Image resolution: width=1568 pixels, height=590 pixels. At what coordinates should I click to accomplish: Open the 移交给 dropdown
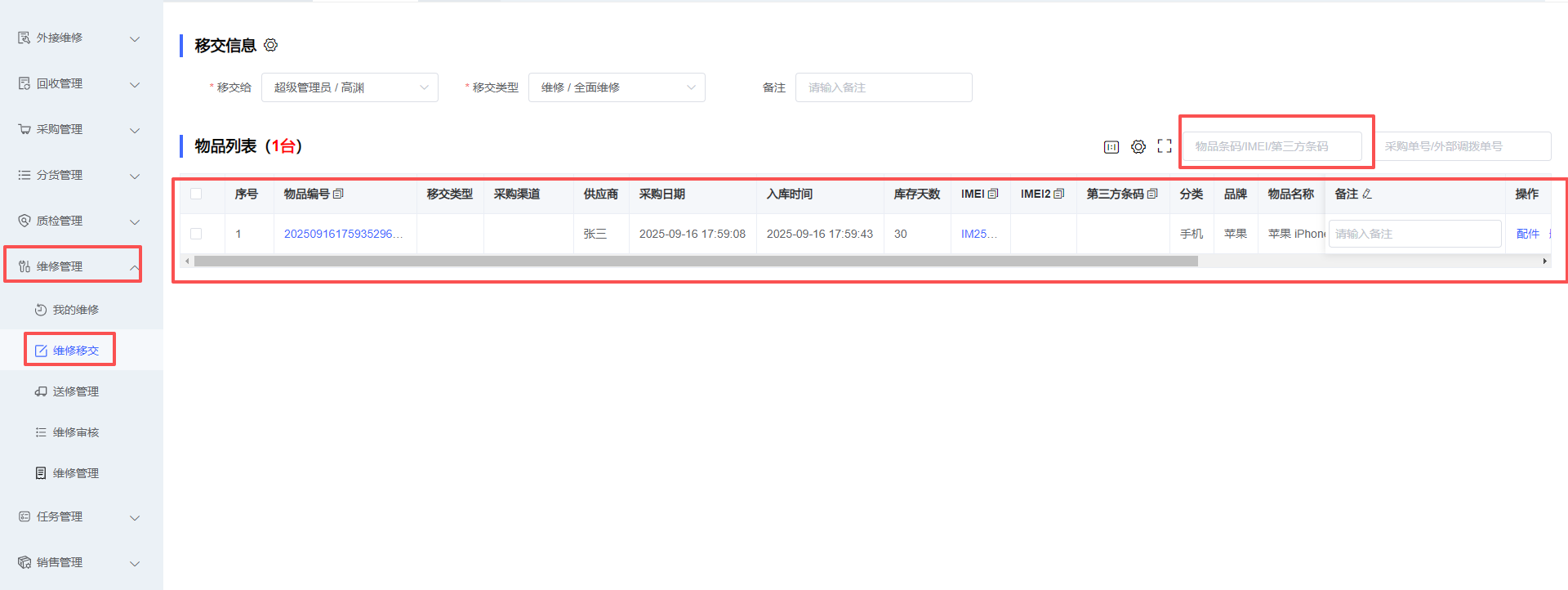pos(350,87)
